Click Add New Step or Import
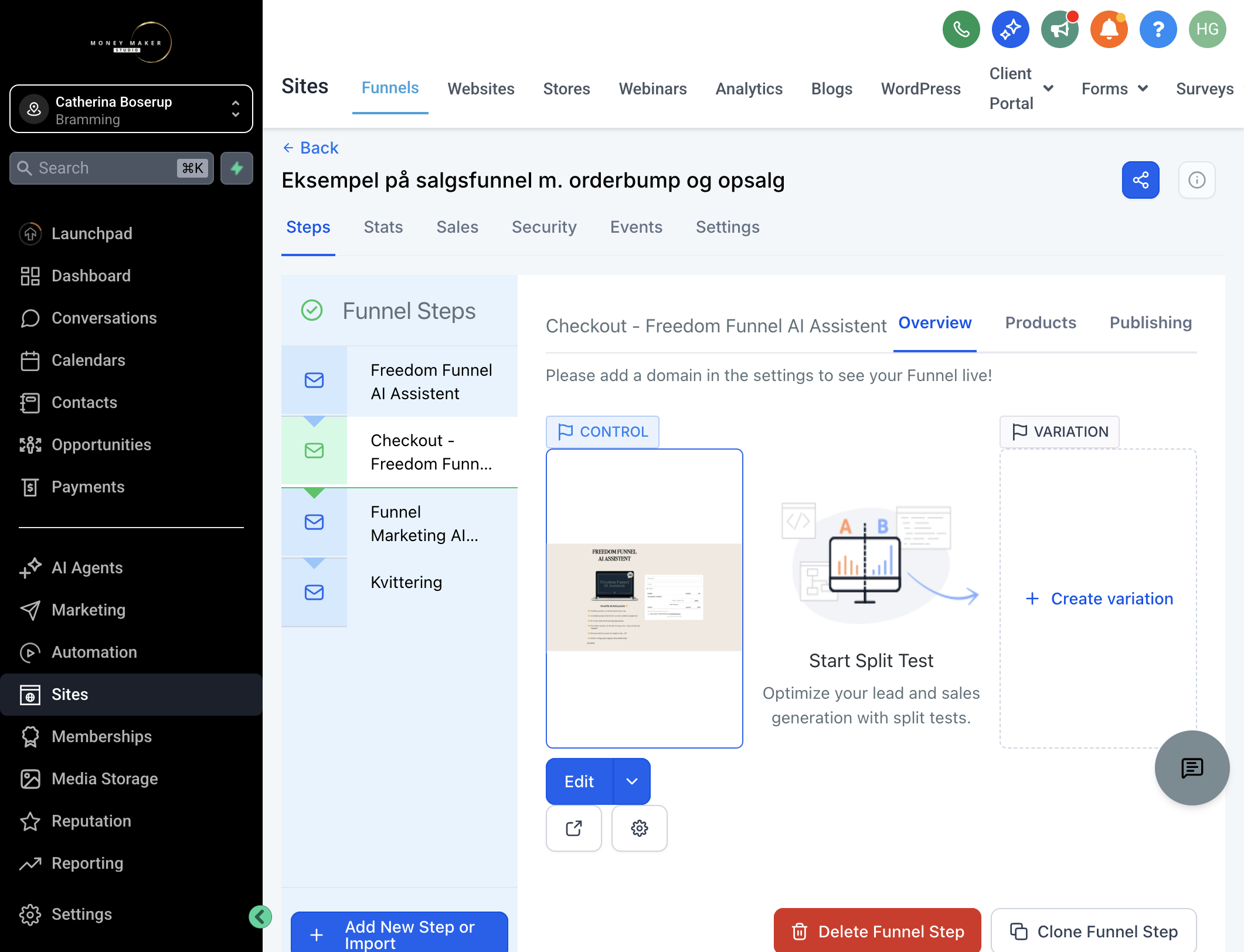 coord(399,933)
